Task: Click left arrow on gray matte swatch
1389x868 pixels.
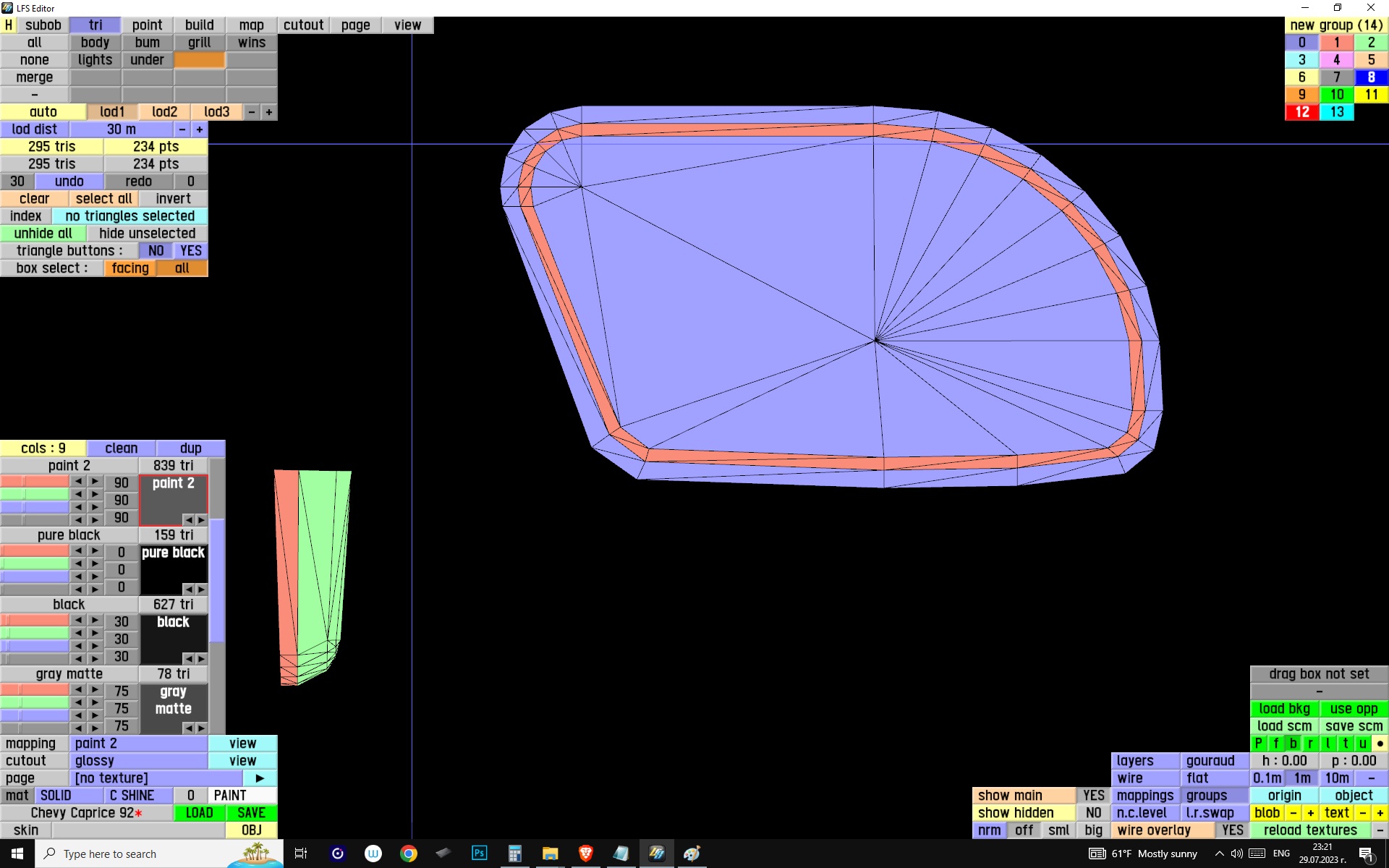Action: point(188,728)
